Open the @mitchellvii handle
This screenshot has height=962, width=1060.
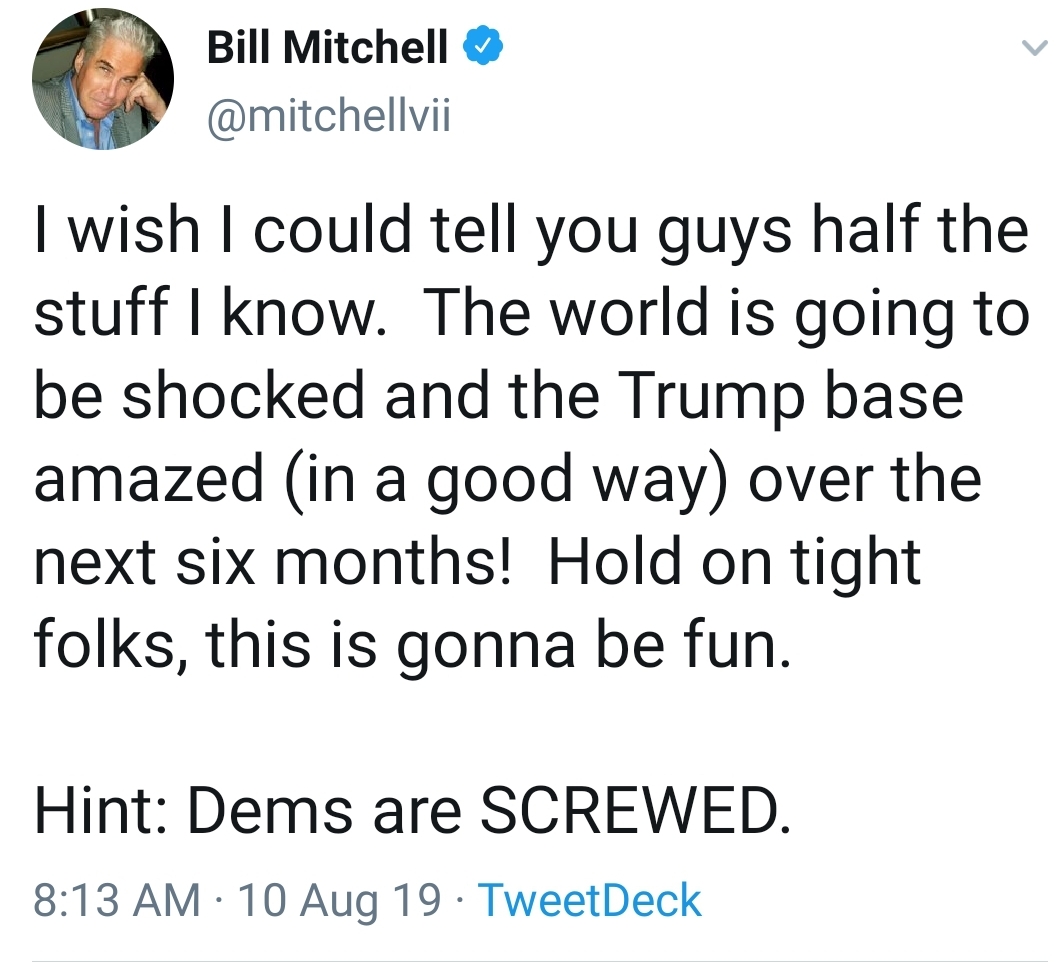(x=329, y=115)
